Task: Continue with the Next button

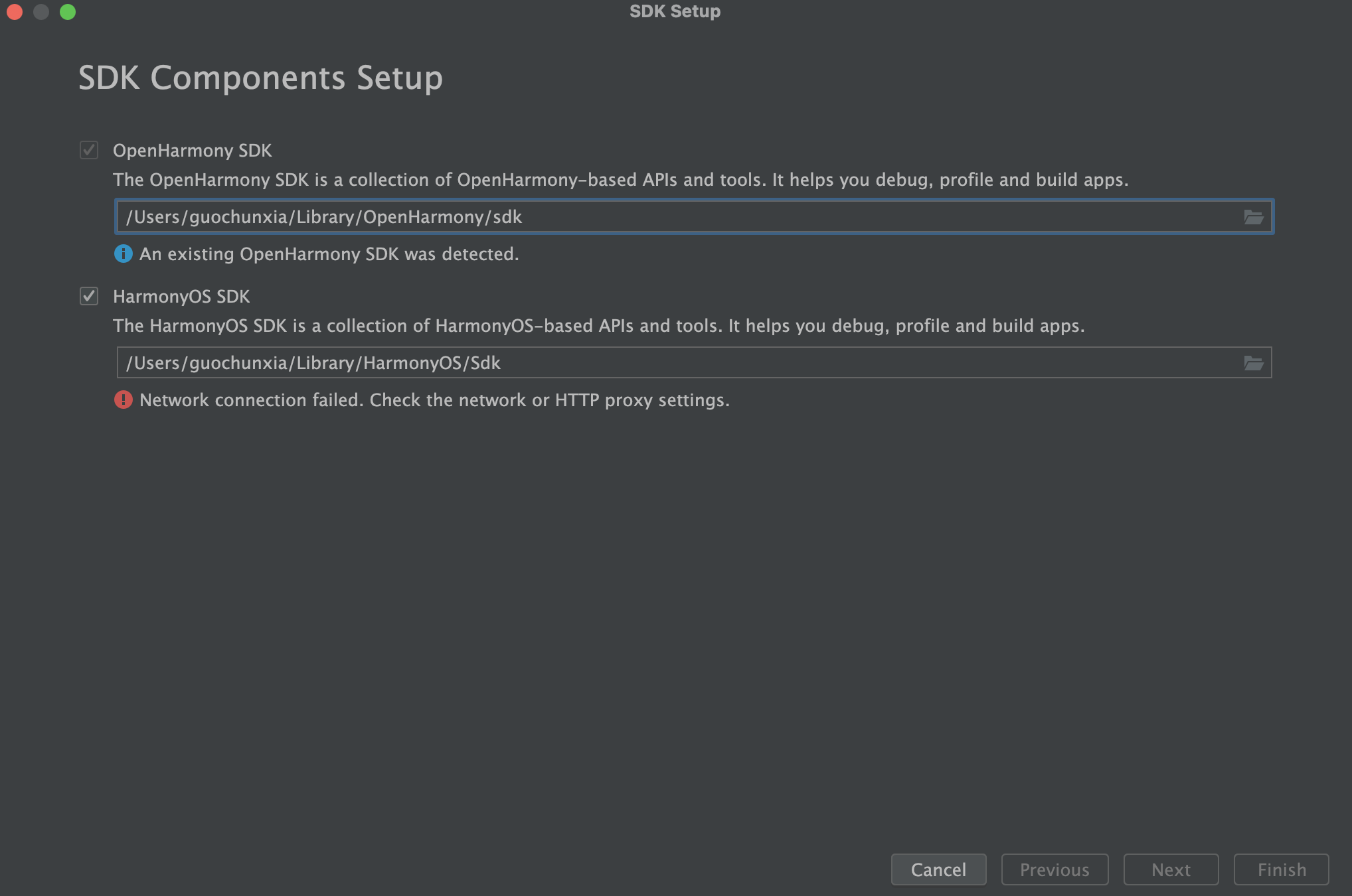Action: (x=1171, y=869)
